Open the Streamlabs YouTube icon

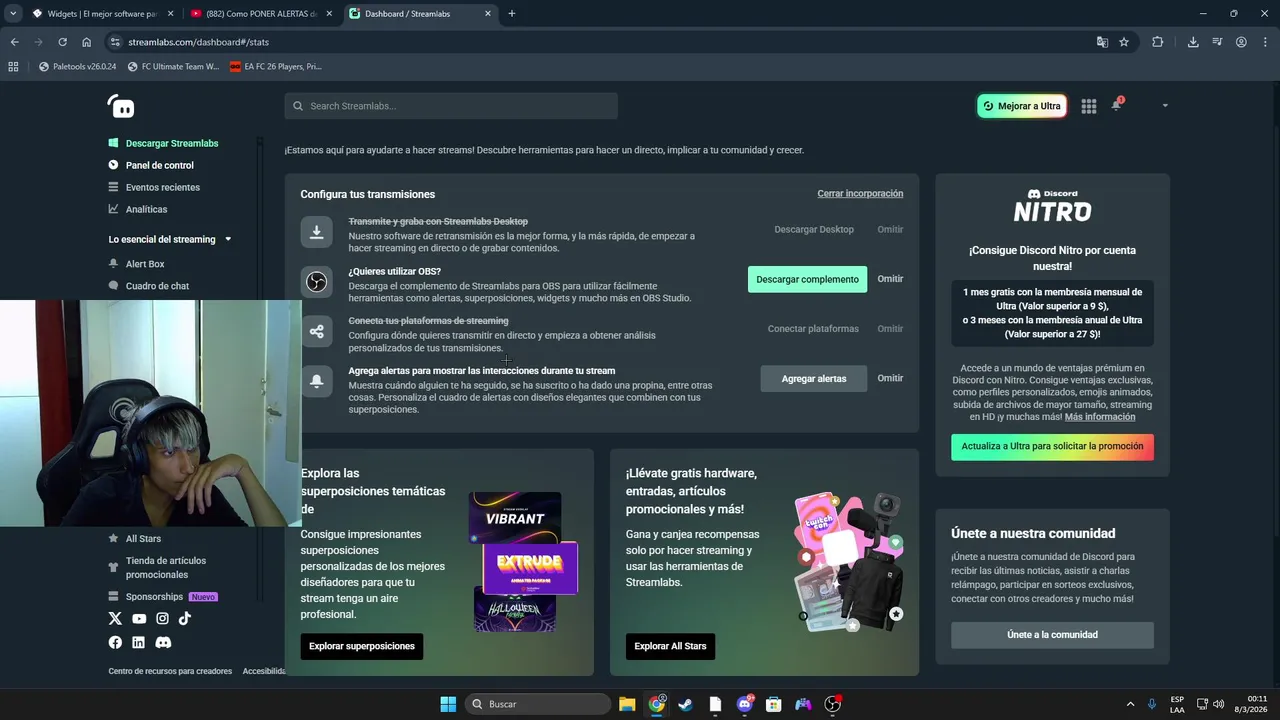[x=139, y=619]
